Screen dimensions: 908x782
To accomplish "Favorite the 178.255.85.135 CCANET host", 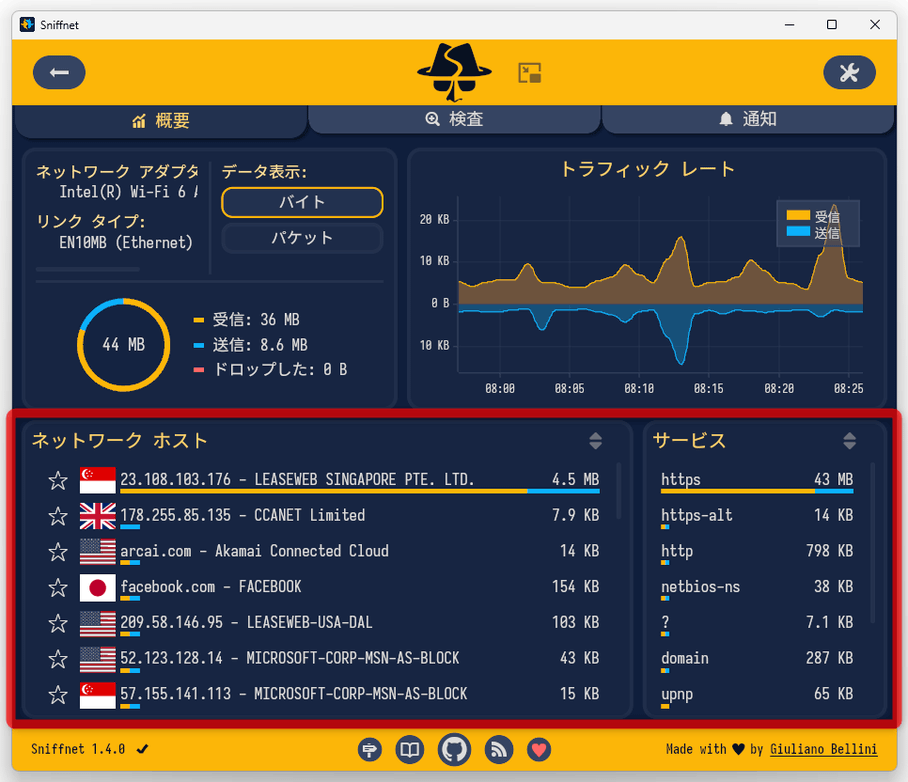I will 58,516.
